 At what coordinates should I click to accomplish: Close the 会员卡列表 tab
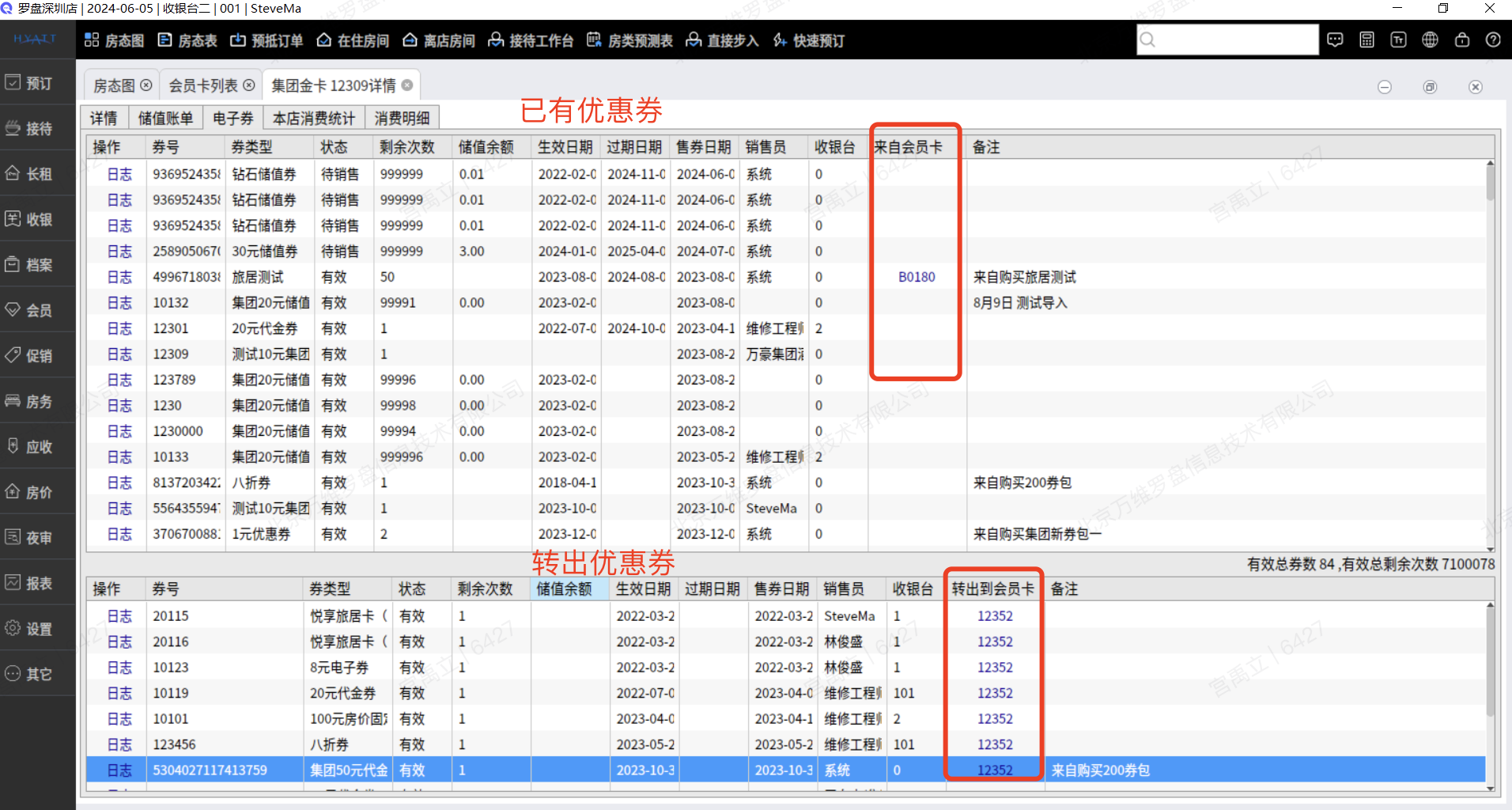(249, 85)
